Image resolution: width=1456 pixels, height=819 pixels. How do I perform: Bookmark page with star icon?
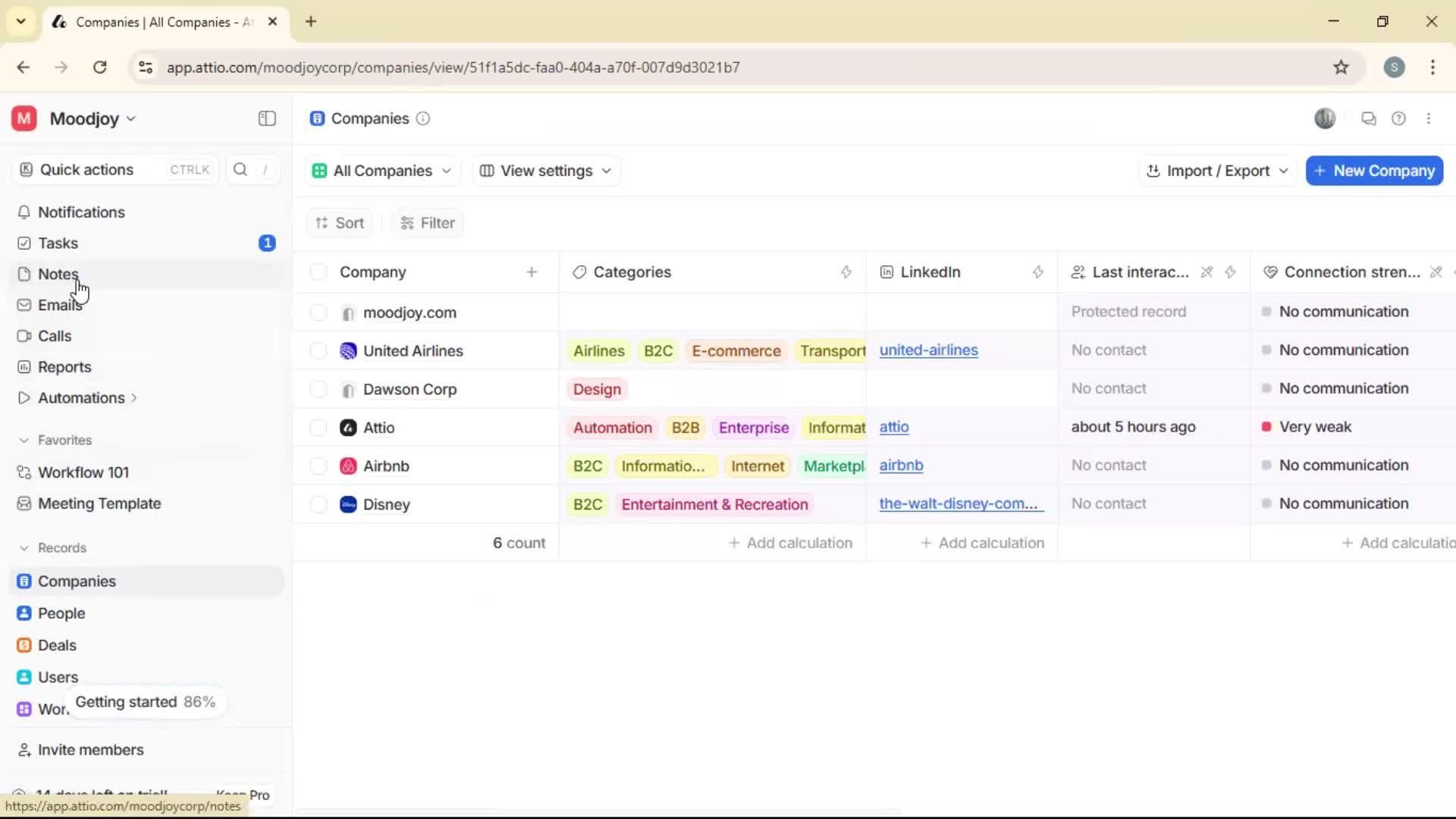[1341, 67]
